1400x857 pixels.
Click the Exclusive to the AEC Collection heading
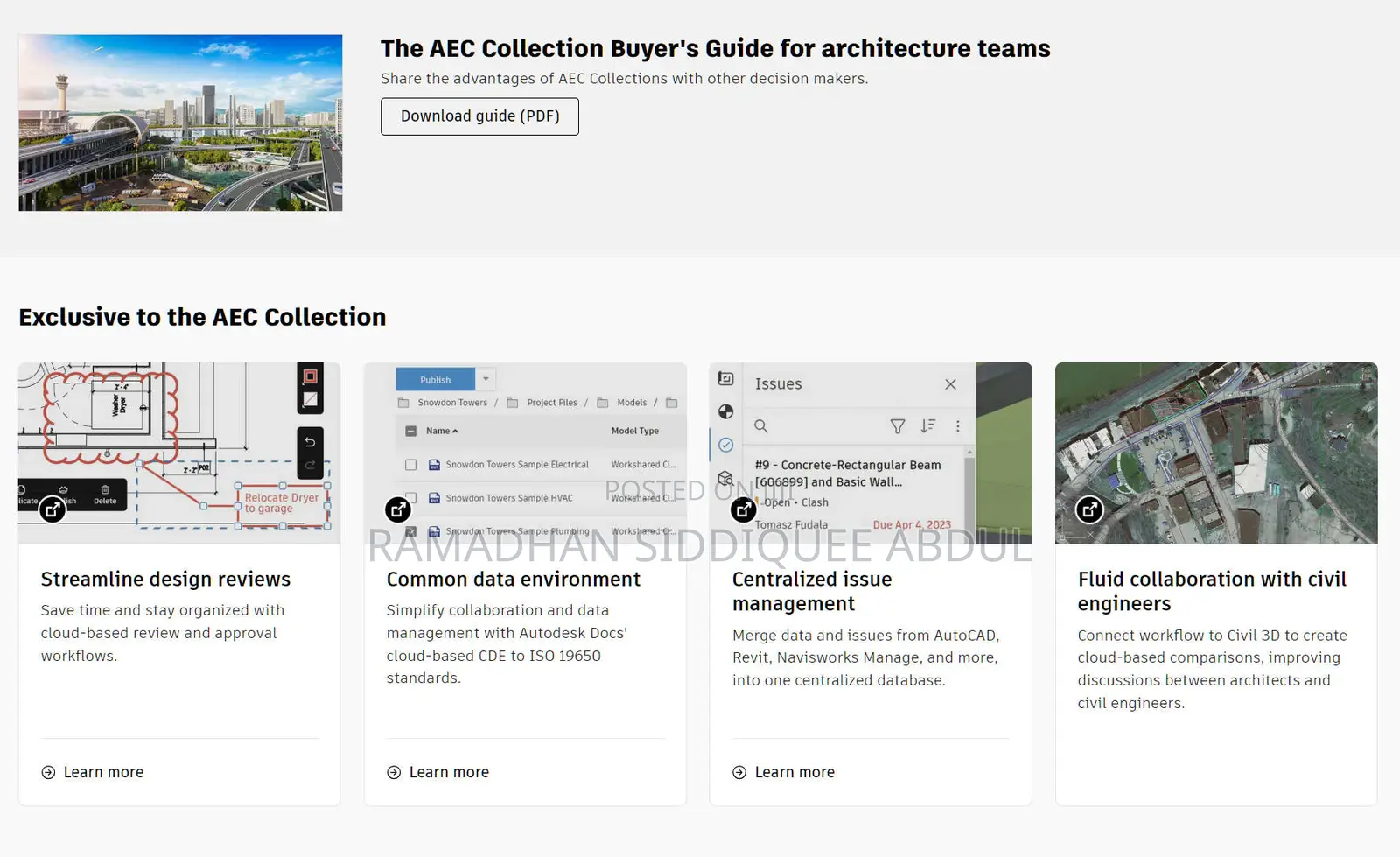pyautogui.click(x=202, y=317)
